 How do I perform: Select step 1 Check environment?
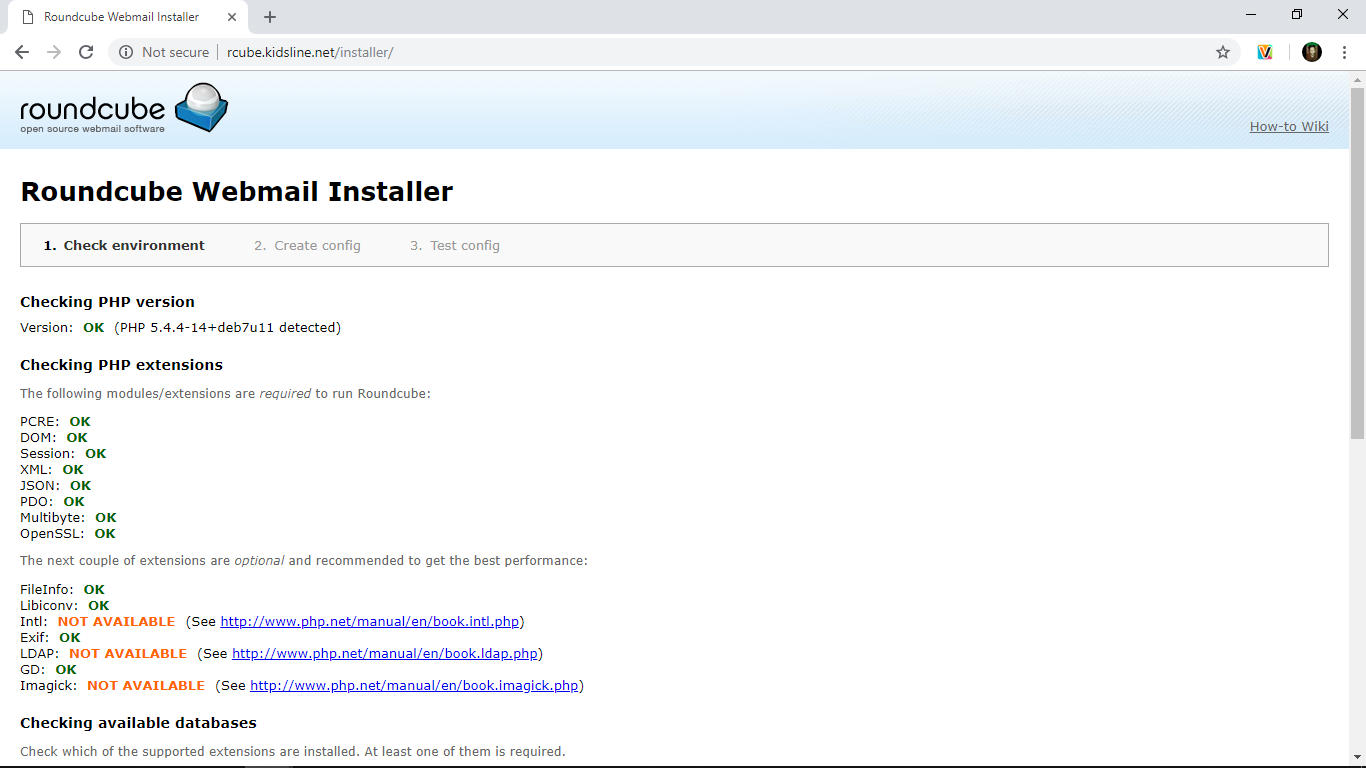pyautogui.click(x=124, y=245)
